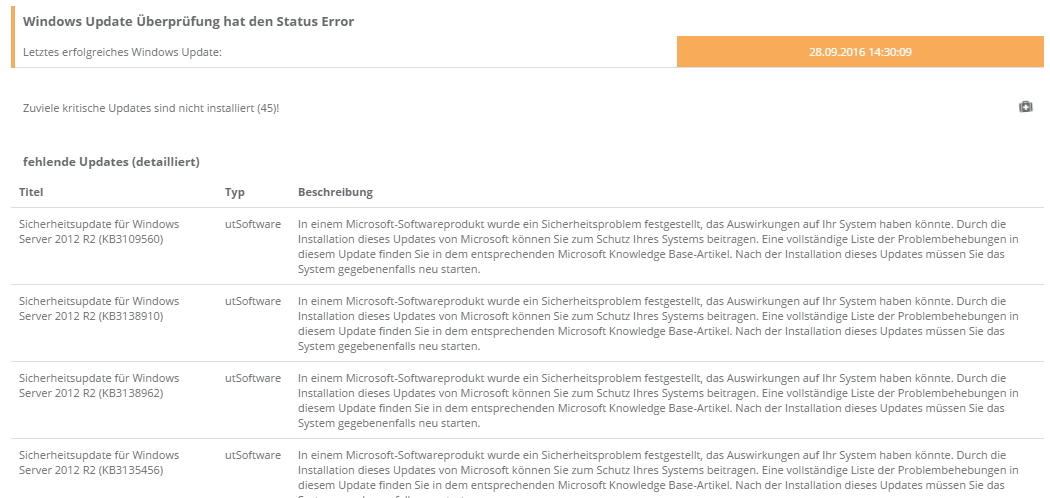The image size is (1050, 498).
Task: Sort by the Typ column header
Action: tap(235, 192)
